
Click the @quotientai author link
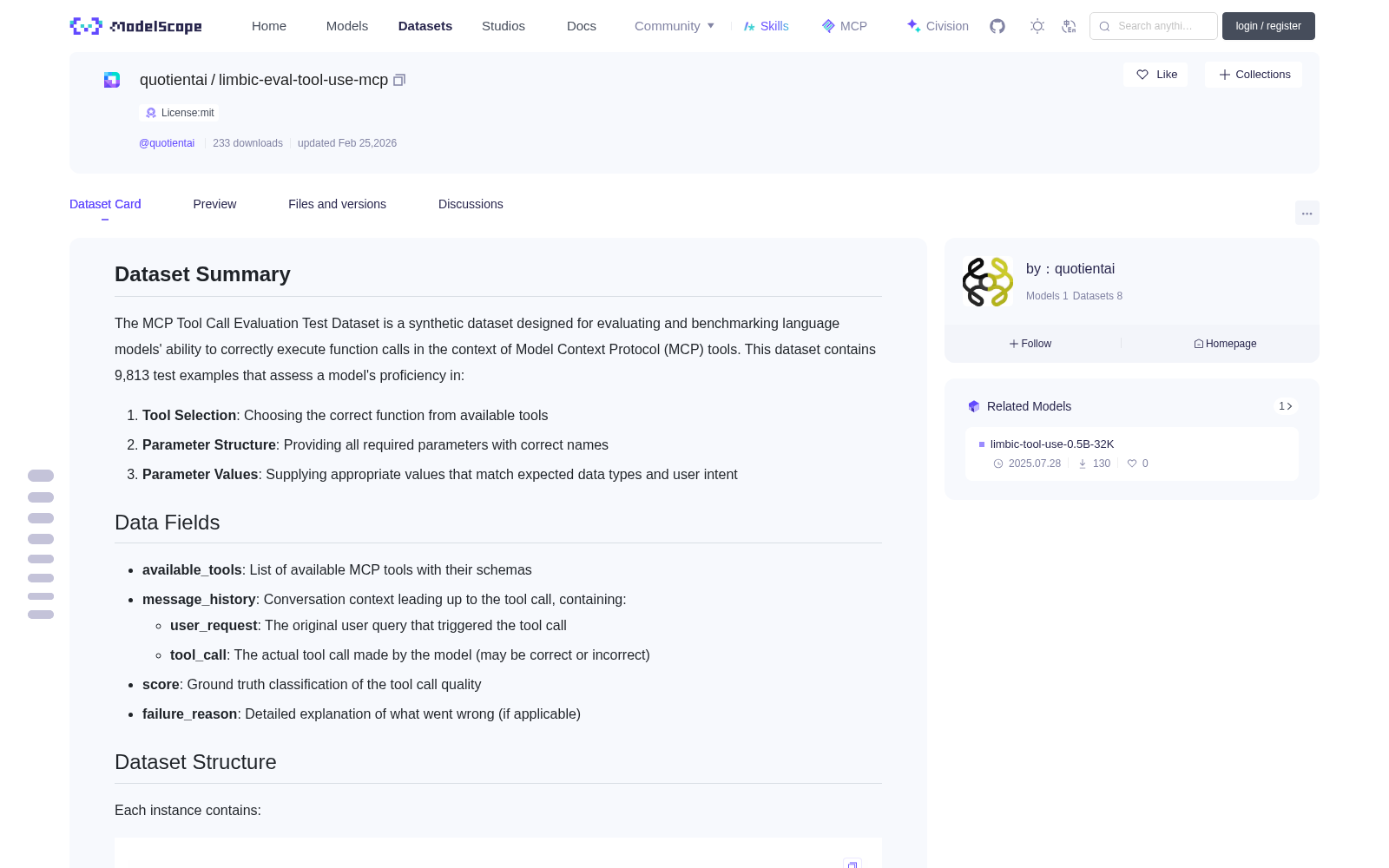(167, 143)
